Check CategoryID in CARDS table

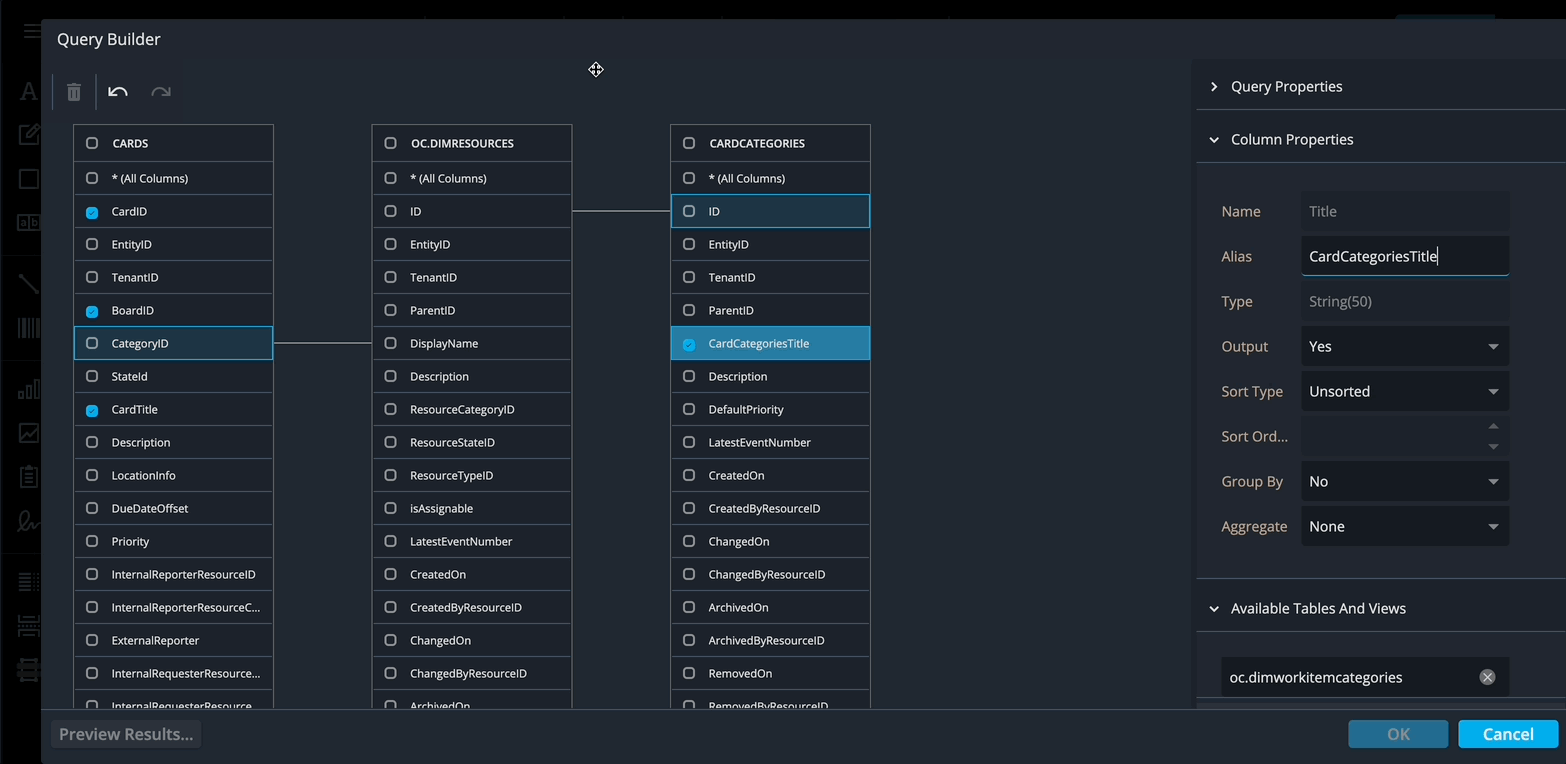pos(92,343)
